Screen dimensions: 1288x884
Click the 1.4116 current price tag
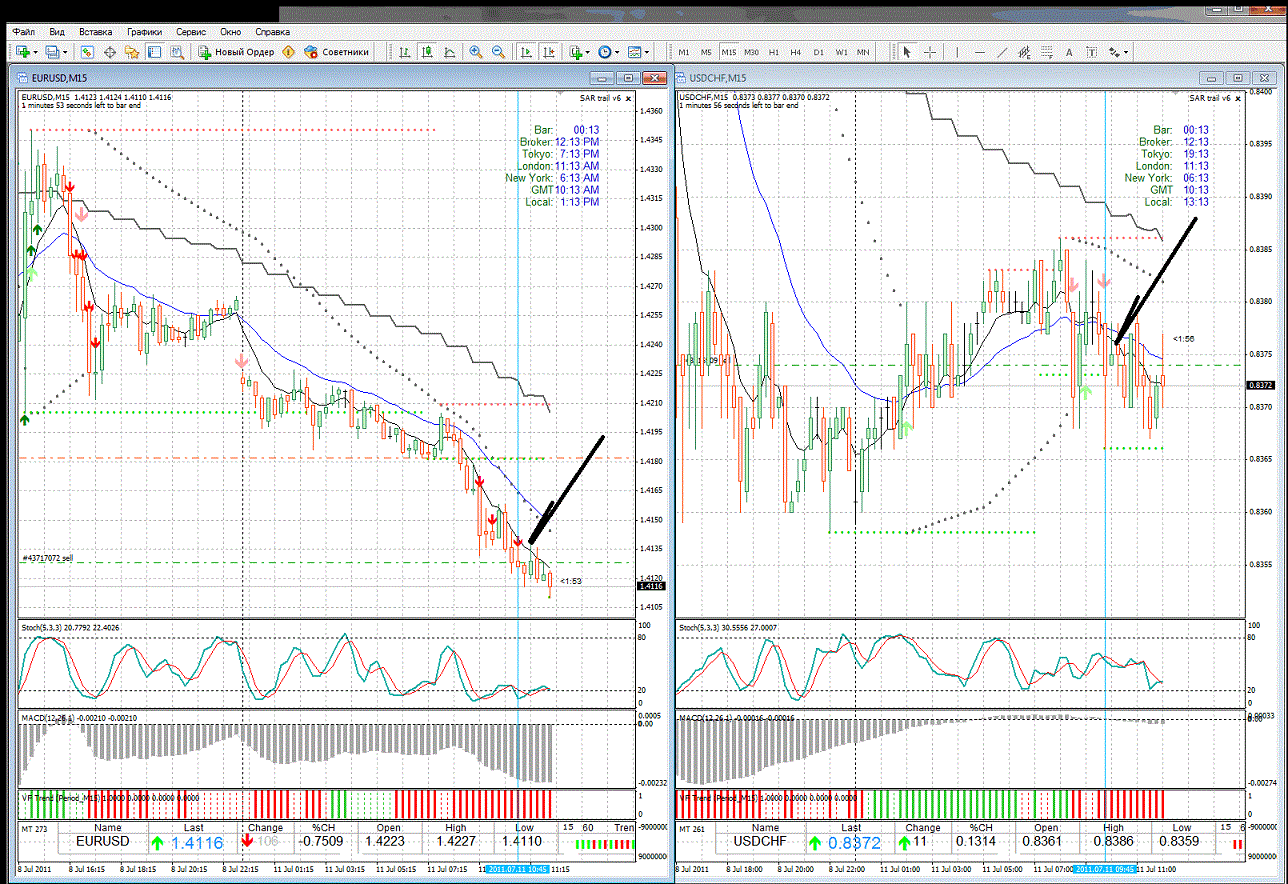[651, 586]
